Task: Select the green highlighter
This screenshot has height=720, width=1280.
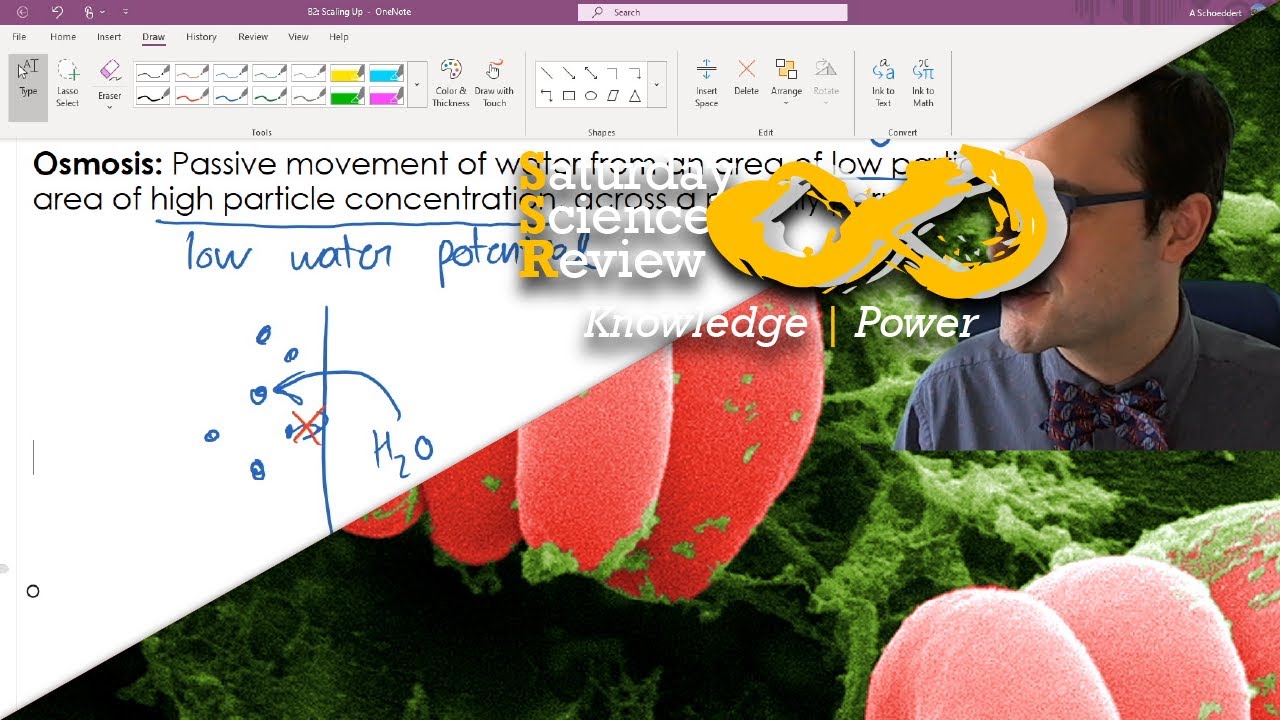Action: point(348,96)
